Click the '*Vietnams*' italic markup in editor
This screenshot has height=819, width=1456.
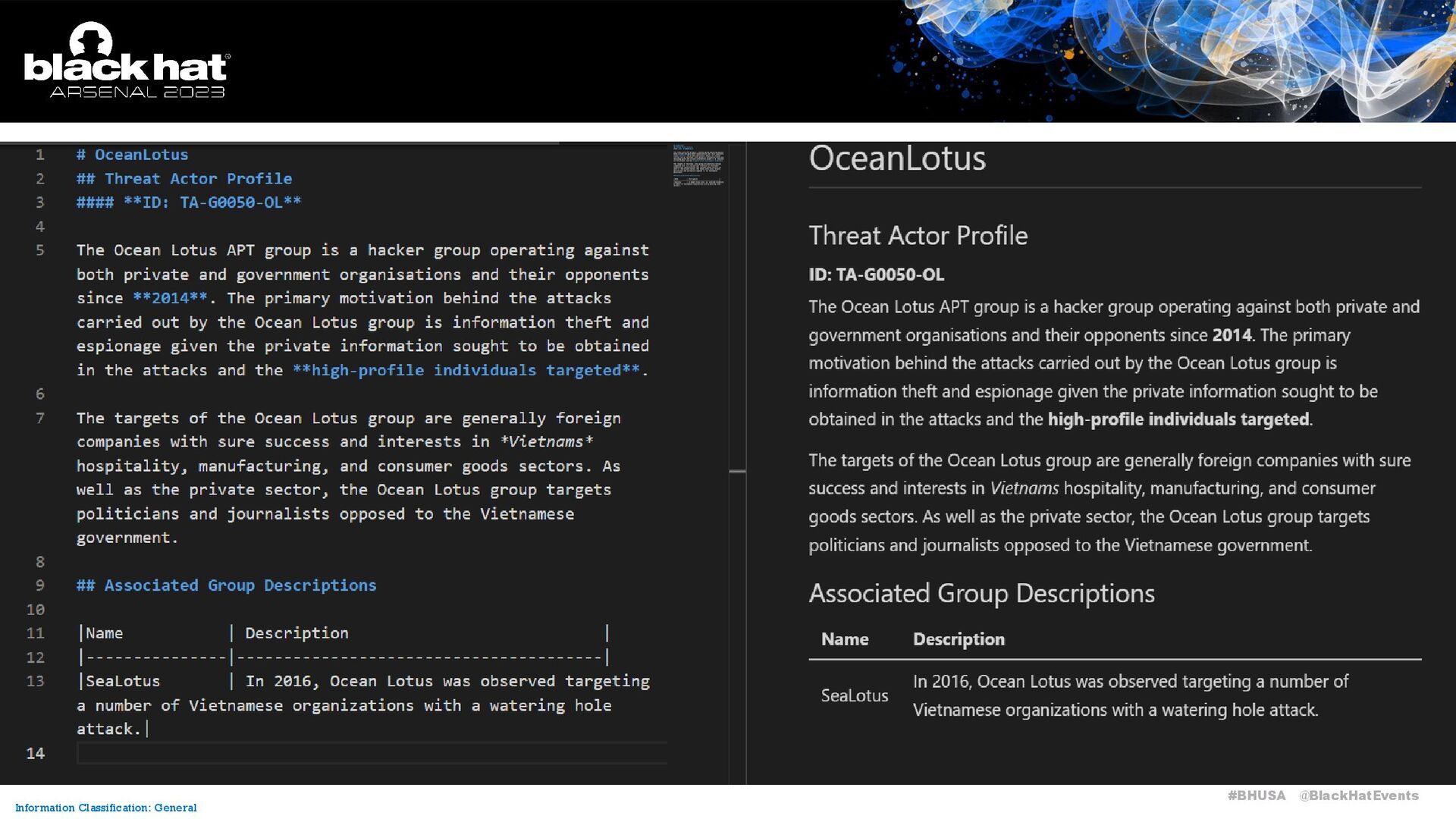tap(546, 441)
